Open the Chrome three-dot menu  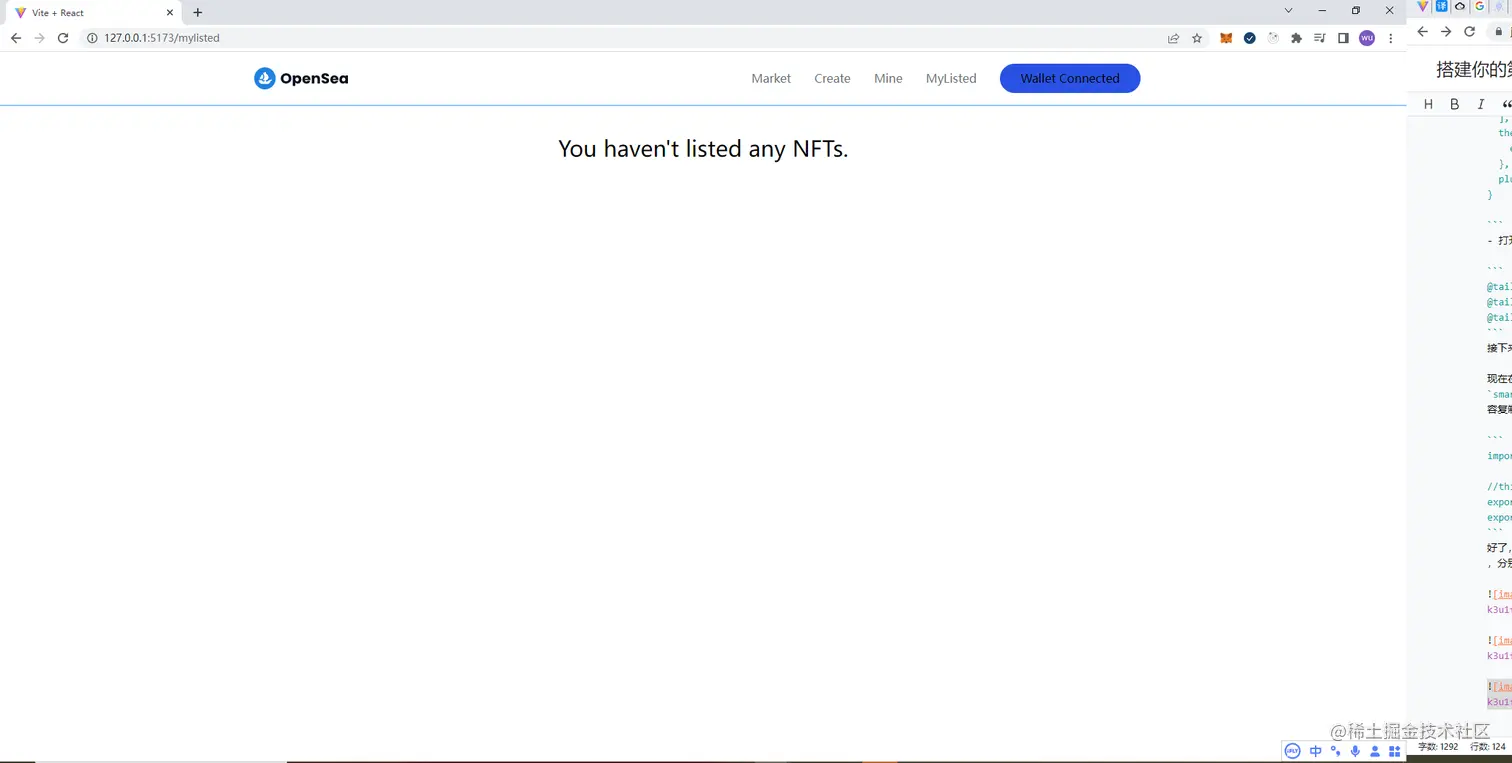point(1391,38)
